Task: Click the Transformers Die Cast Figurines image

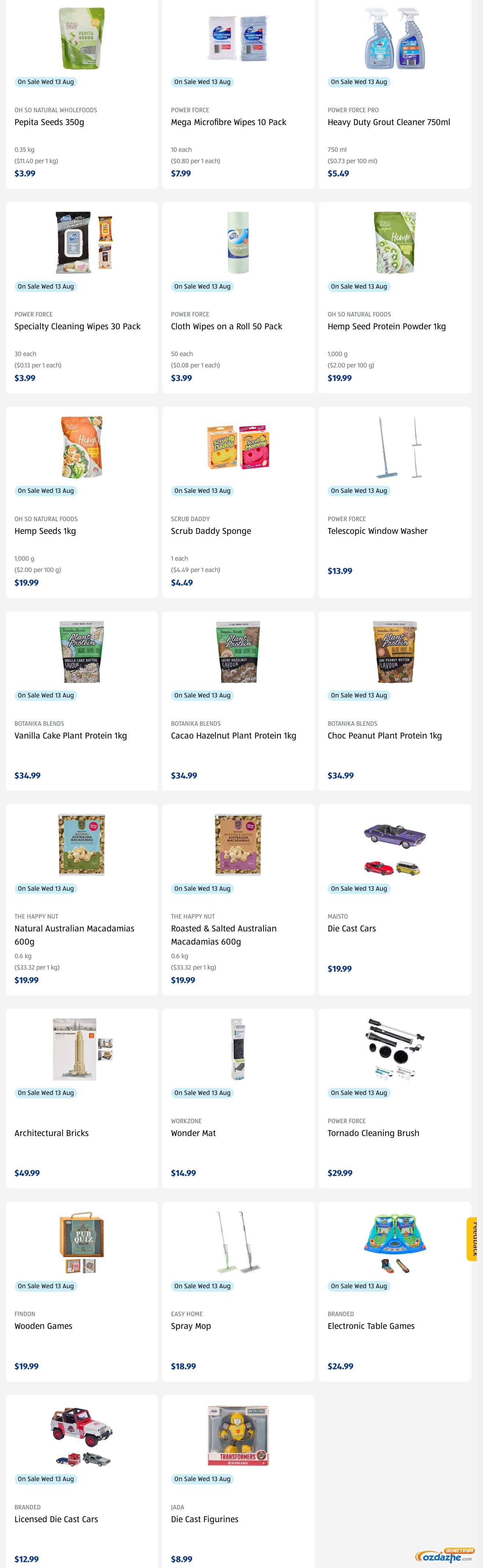Action: [x=239, y=1435]
